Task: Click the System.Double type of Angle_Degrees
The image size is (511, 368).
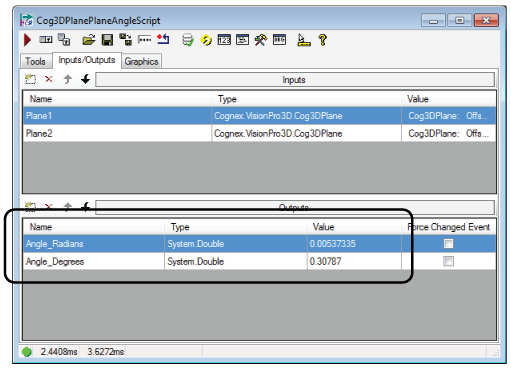Action: [236, 261]
